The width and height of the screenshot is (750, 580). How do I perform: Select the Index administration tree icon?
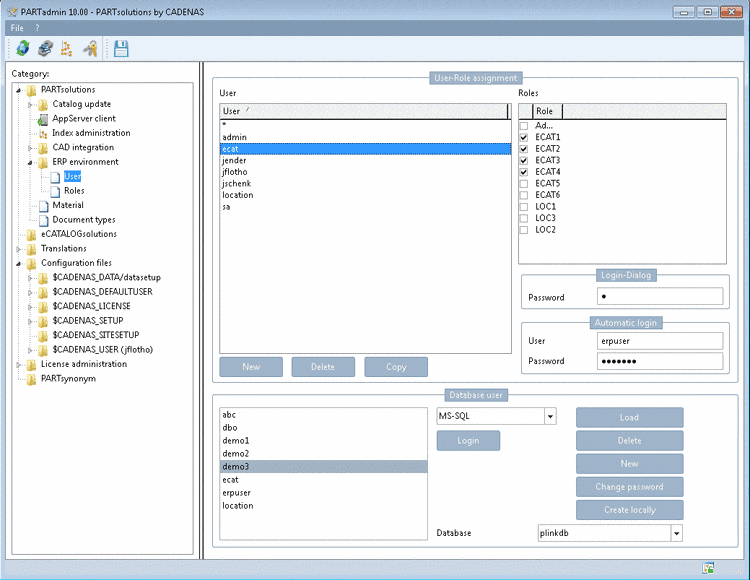pyautogui.click(x=43, y=133)
